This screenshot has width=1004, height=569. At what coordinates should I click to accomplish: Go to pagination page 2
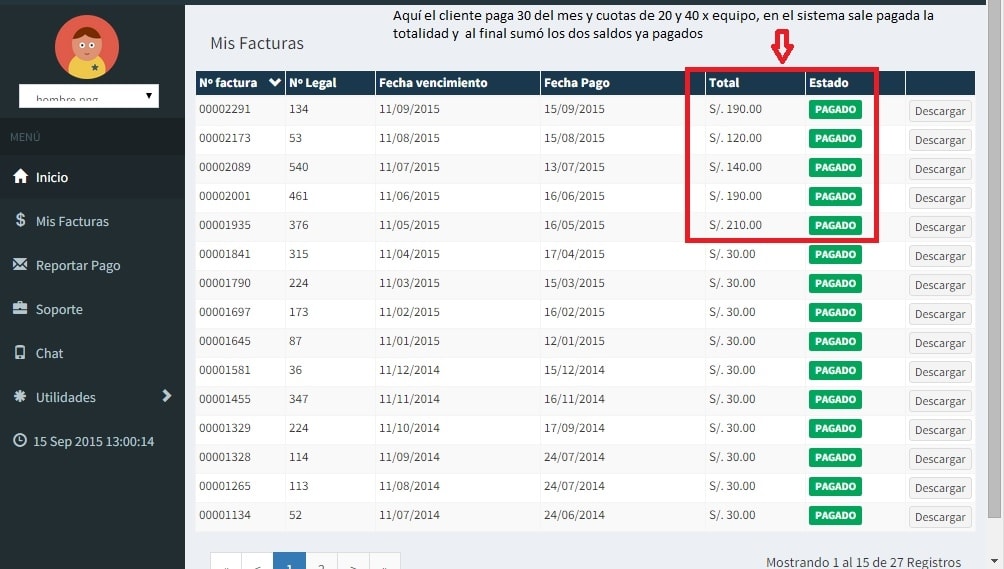[x=321, y=561]
